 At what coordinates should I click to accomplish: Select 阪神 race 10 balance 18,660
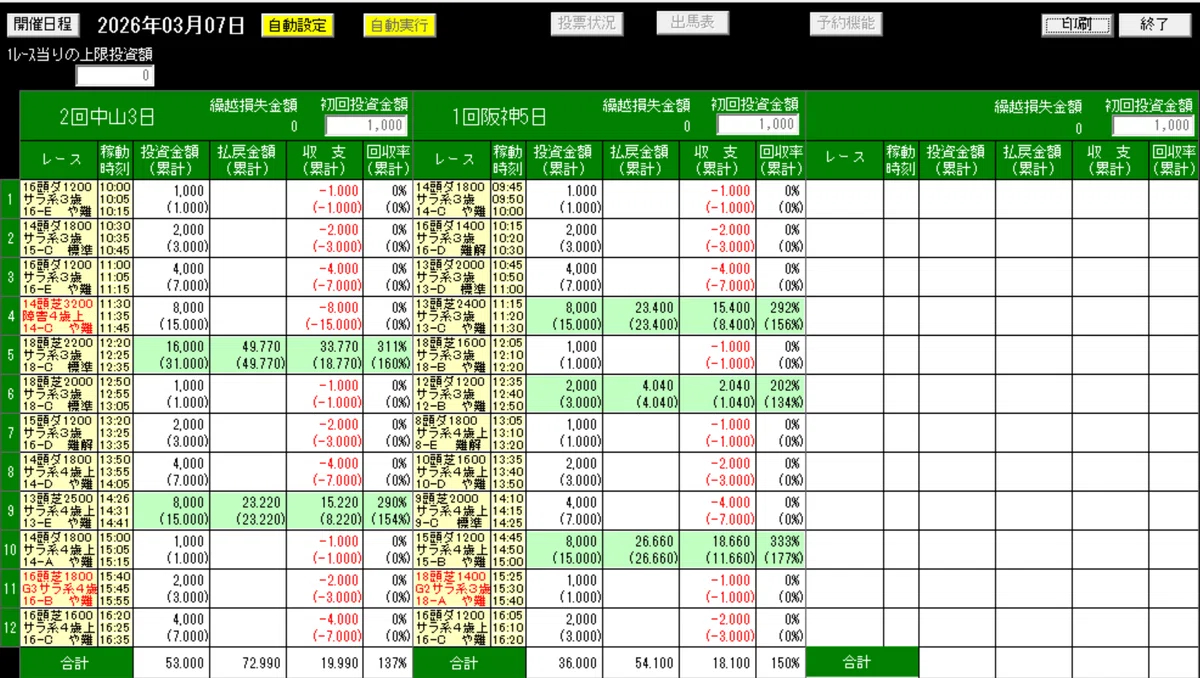729,541
